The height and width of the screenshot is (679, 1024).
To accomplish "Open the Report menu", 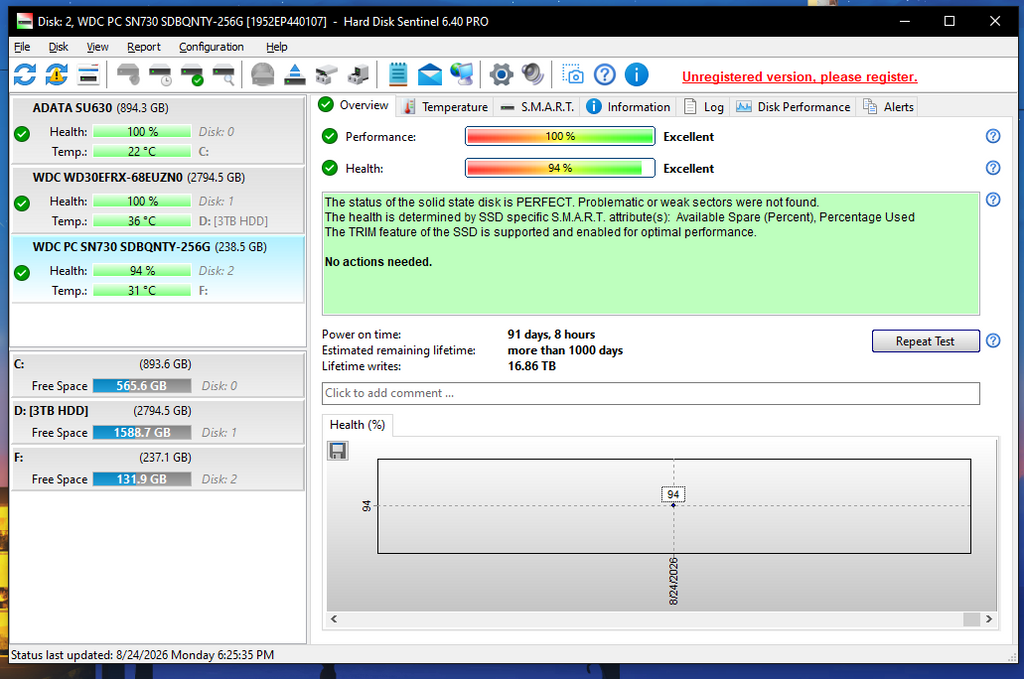I will (144, 47).
